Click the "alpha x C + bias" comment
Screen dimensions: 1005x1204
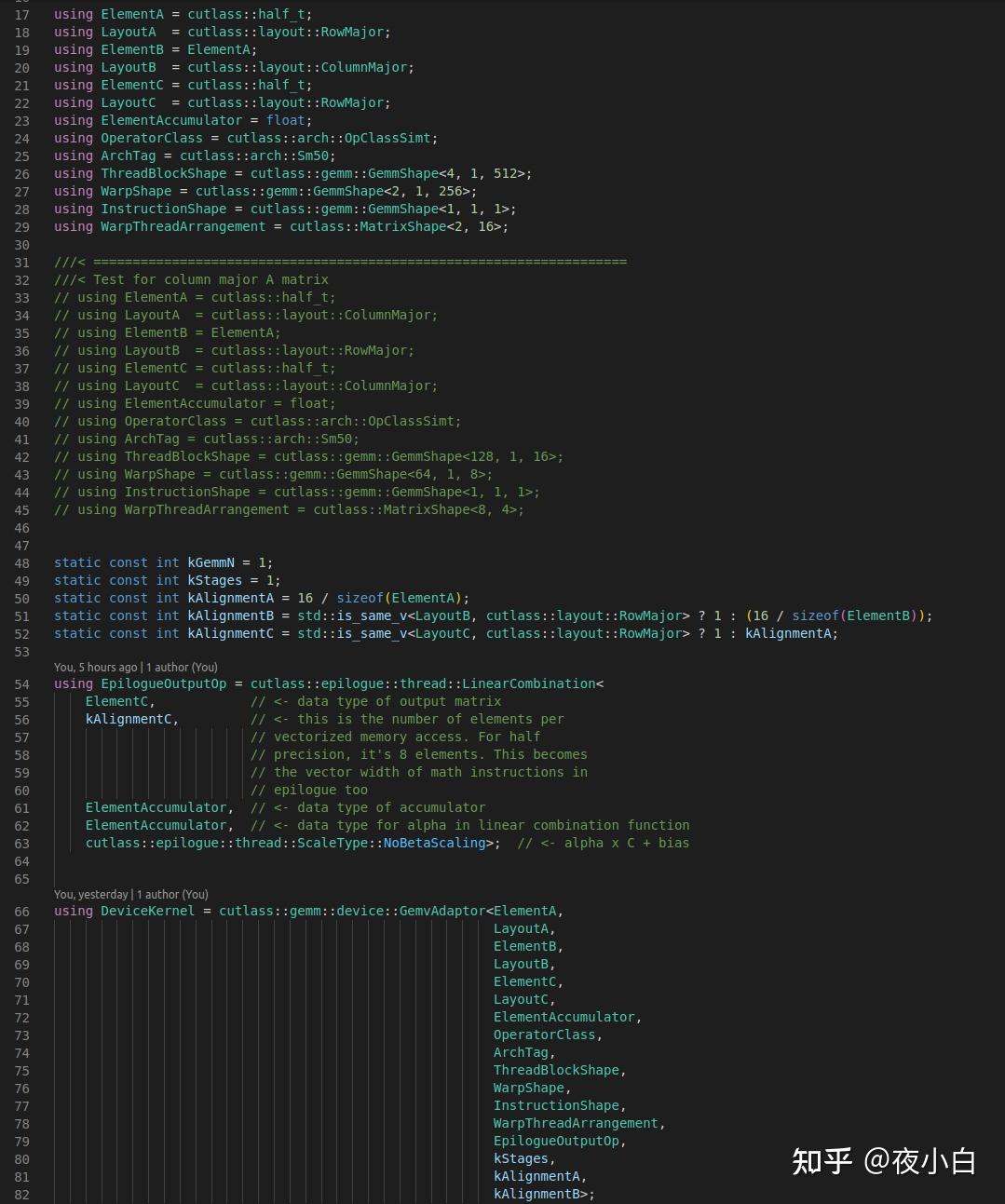tap(626, 843)
